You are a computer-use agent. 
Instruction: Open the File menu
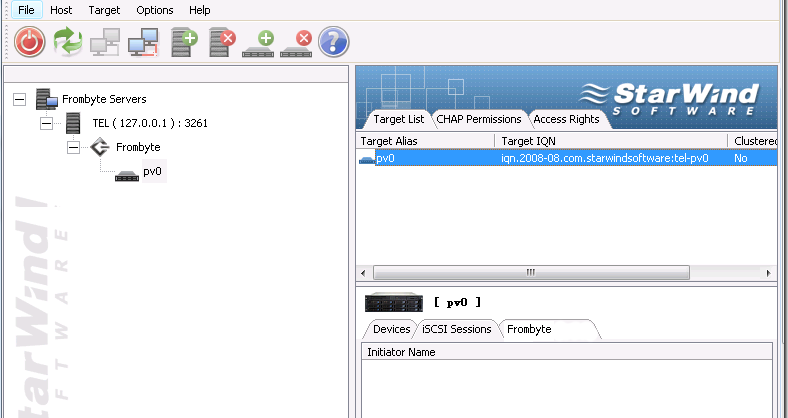point(26,10)
